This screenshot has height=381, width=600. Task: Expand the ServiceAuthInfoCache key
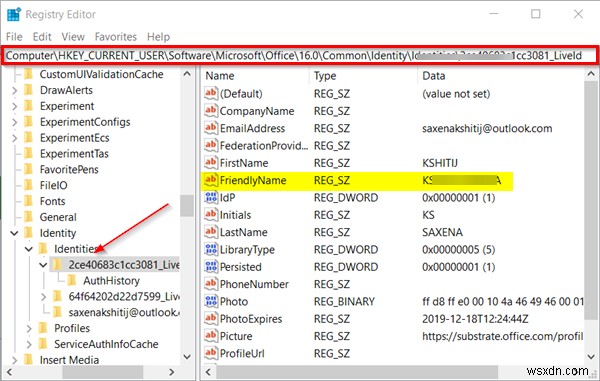click(x=29, y=344)
